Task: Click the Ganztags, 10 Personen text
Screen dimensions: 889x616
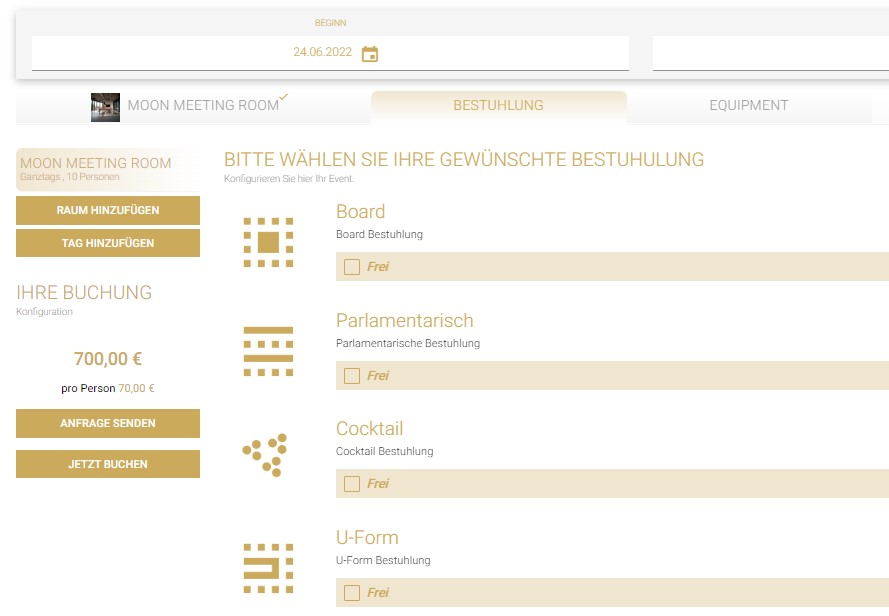Action: (70, 177)
